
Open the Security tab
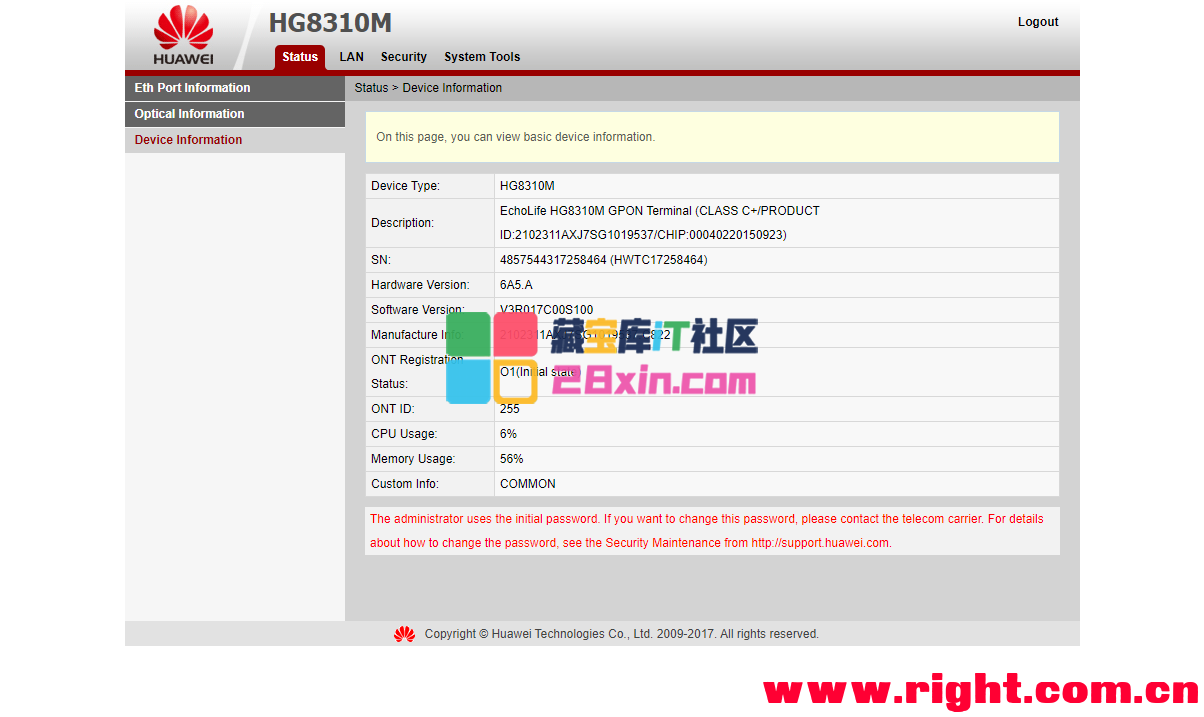pos(403,57)
